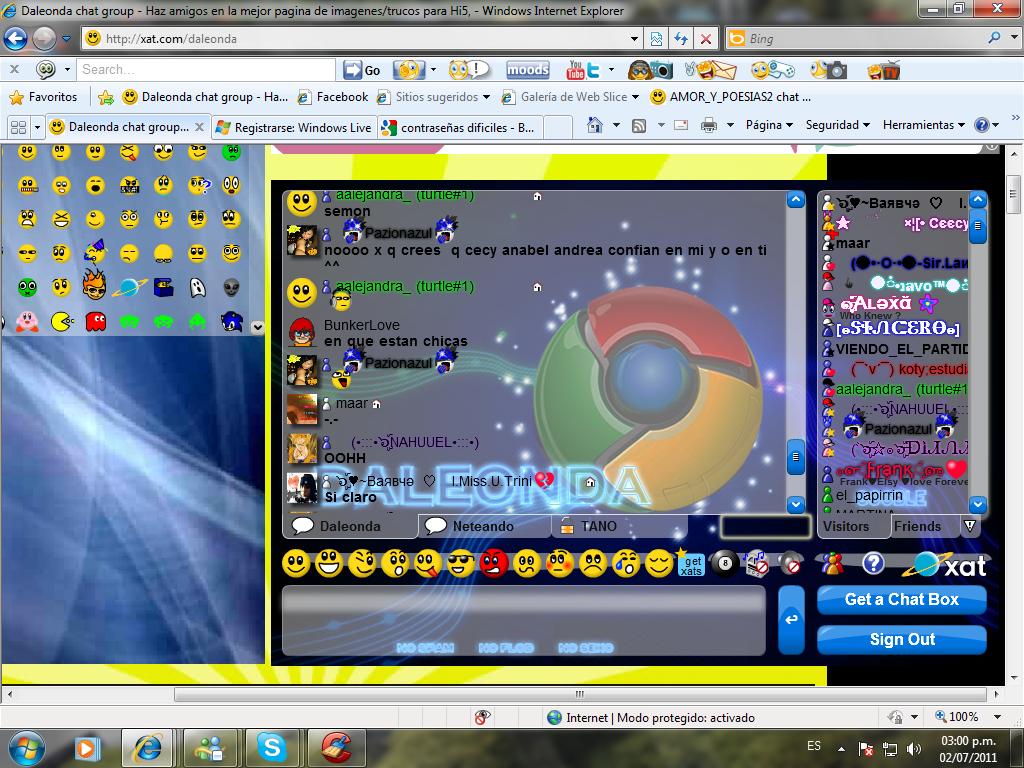Insert the crying smiley in chat
Screen dimensions: 1024x768
coord(626,563)
